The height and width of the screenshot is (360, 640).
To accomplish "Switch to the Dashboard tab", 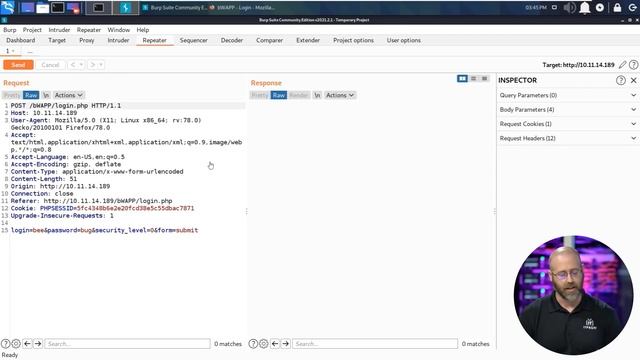I will (x=21, y=40).
